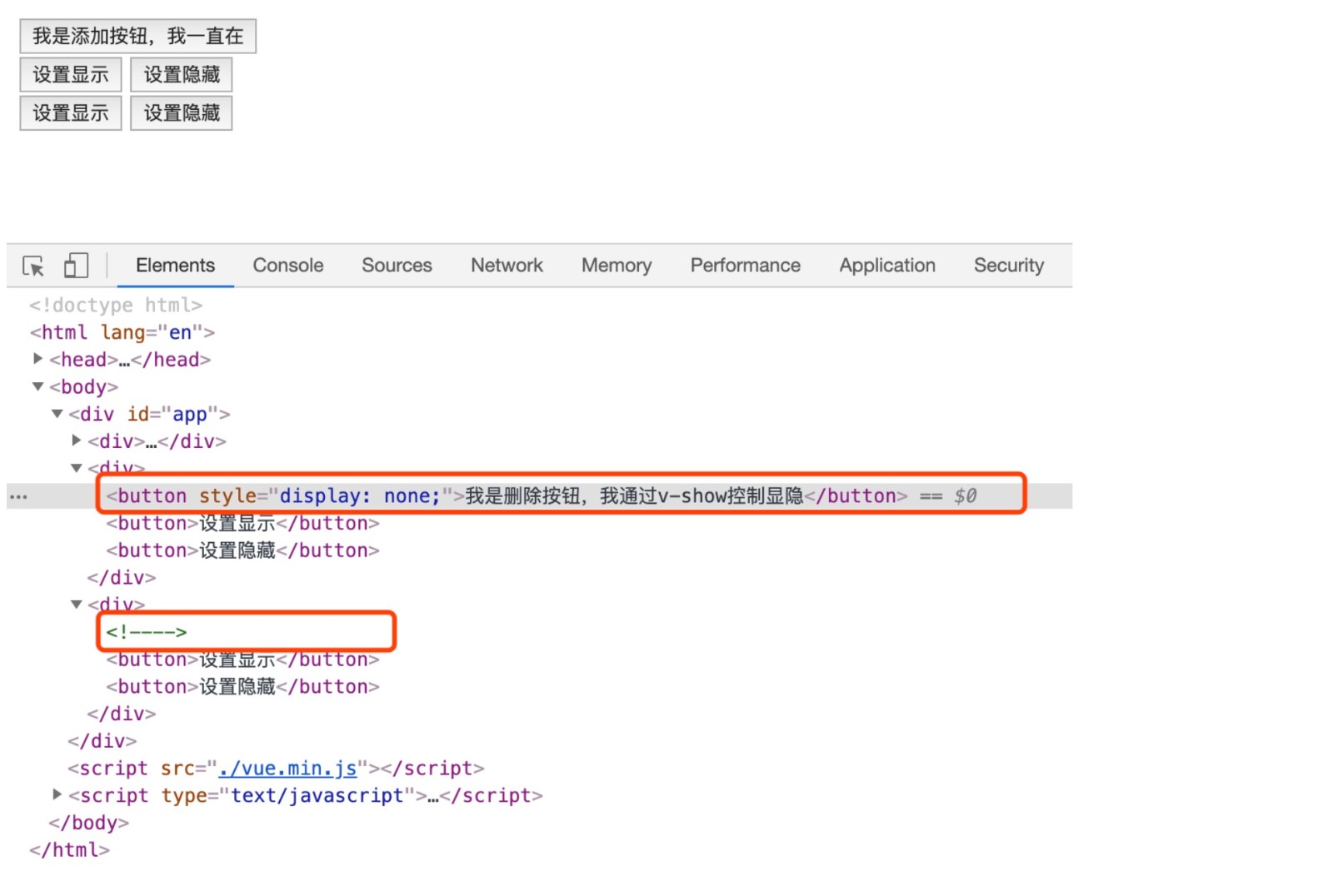Viewport: 1333px width, 896px height.
Task: Open the Console tab
Action: (288, 266)
